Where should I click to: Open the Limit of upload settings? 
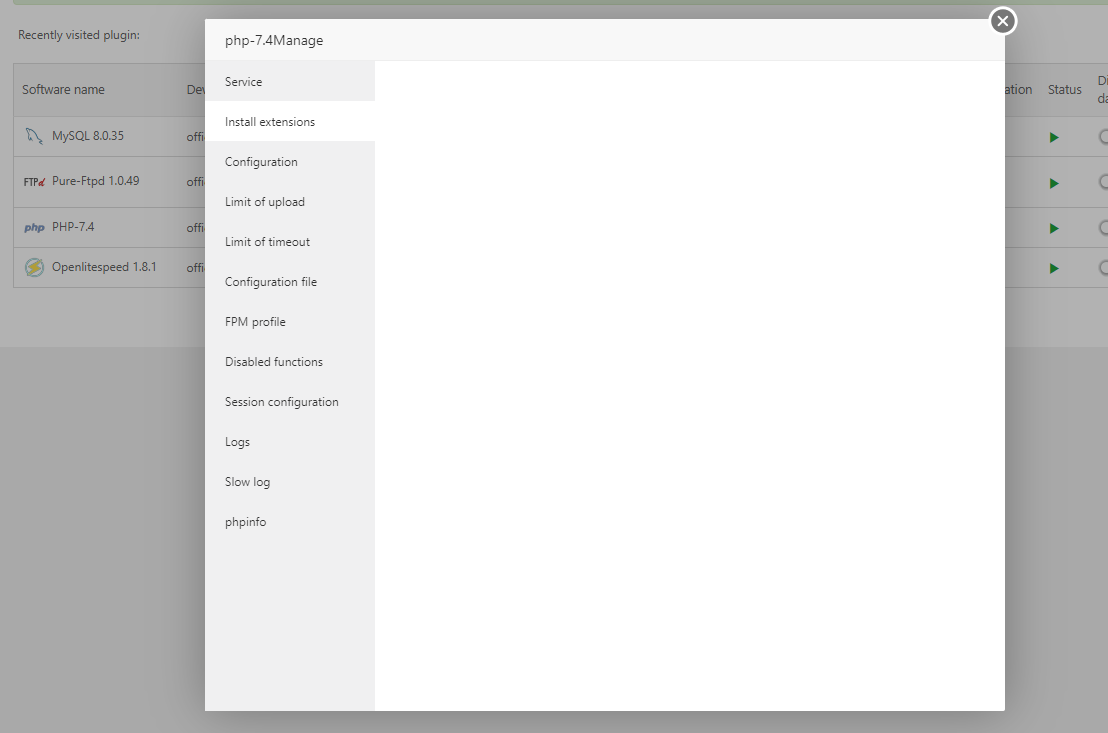pos(264,201)
